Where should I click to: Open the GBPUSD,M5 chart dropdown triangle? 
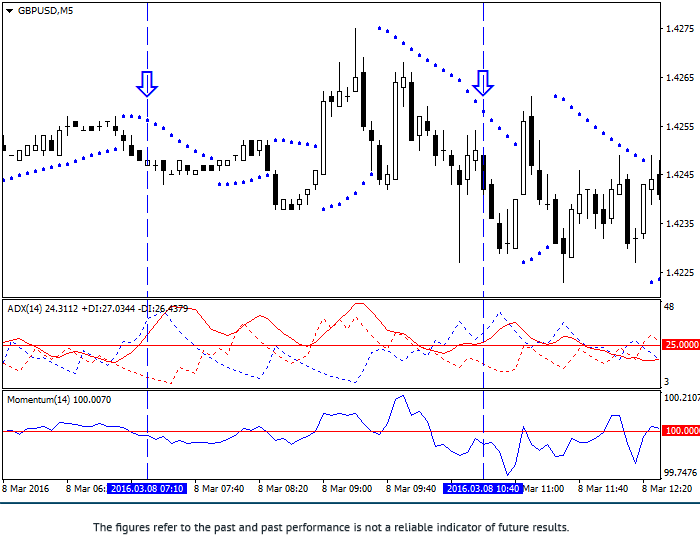[9, 11]
